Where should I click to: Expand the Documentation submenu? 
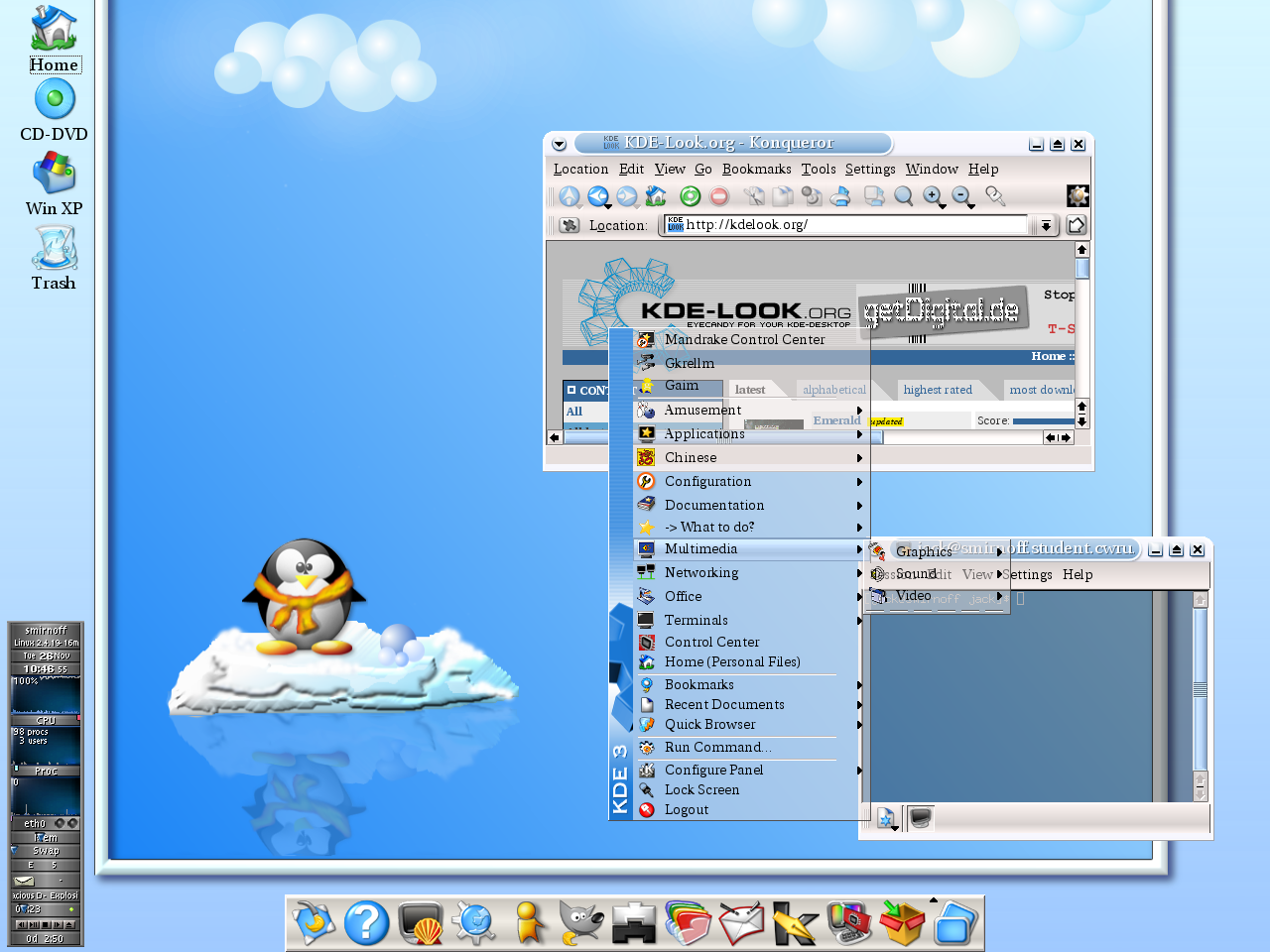pyautogui.click(x=751, y=505)
